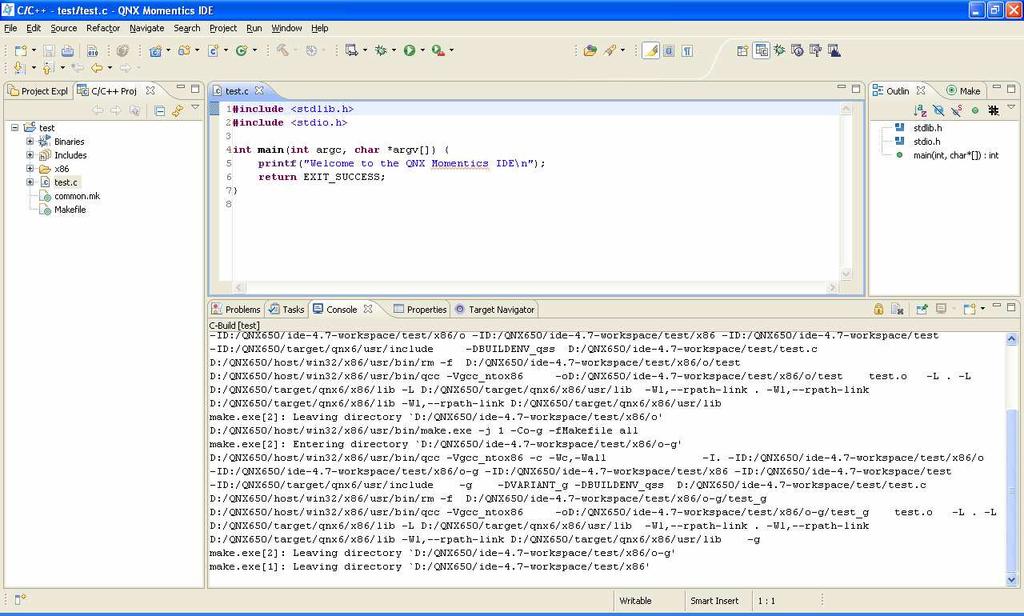The width and height of the screenshot is (1024, 616).
Task: Toggle Block Selection mode icon
Action: click(669, 51)
